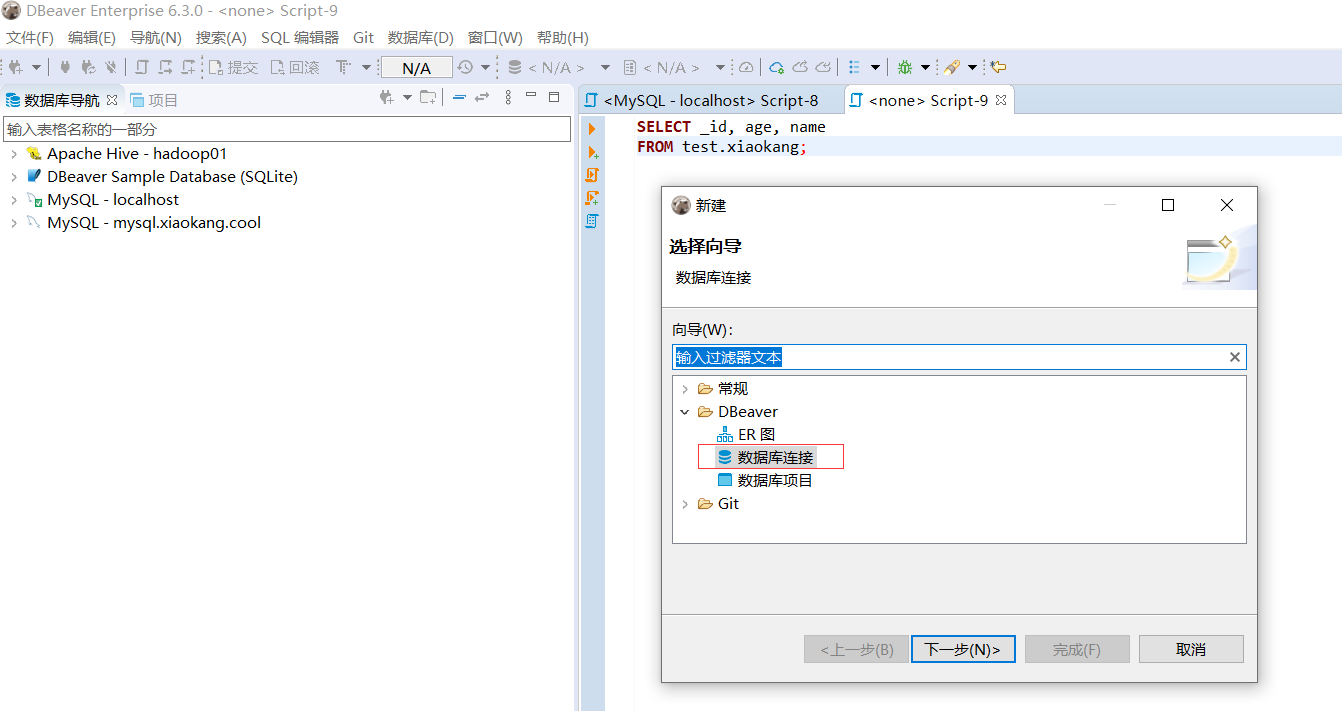Click 下一步(N)> button in wizard
The image size is (1342, 711).
963,649
